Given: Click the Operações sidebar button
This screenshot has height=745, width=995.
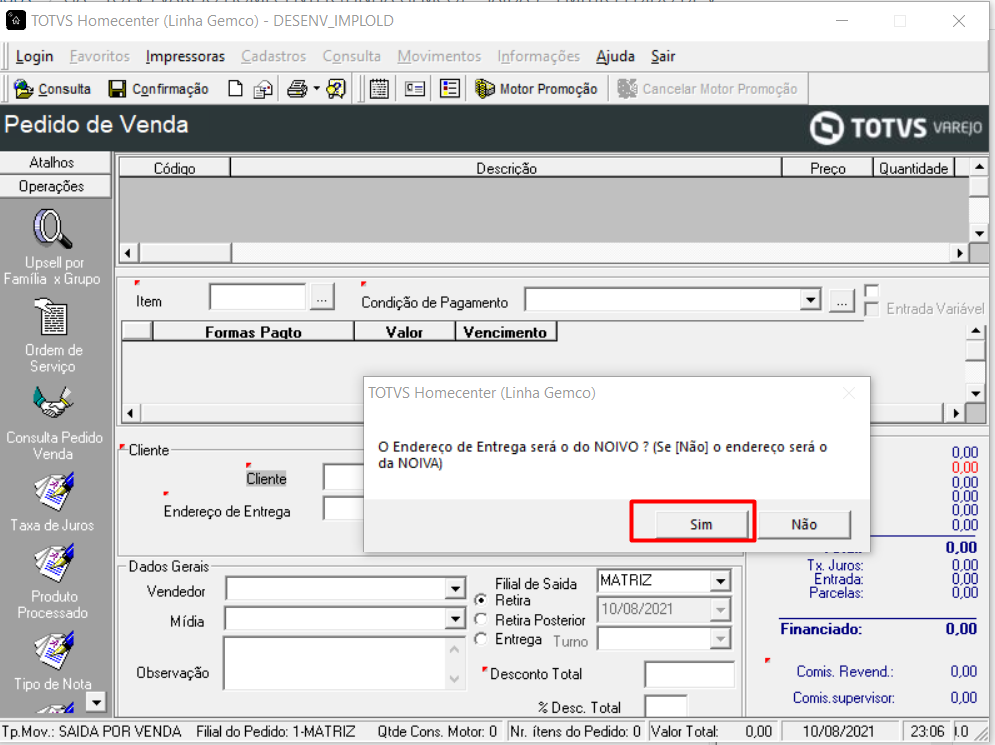Looking at the screenshot, I should 55,187.
